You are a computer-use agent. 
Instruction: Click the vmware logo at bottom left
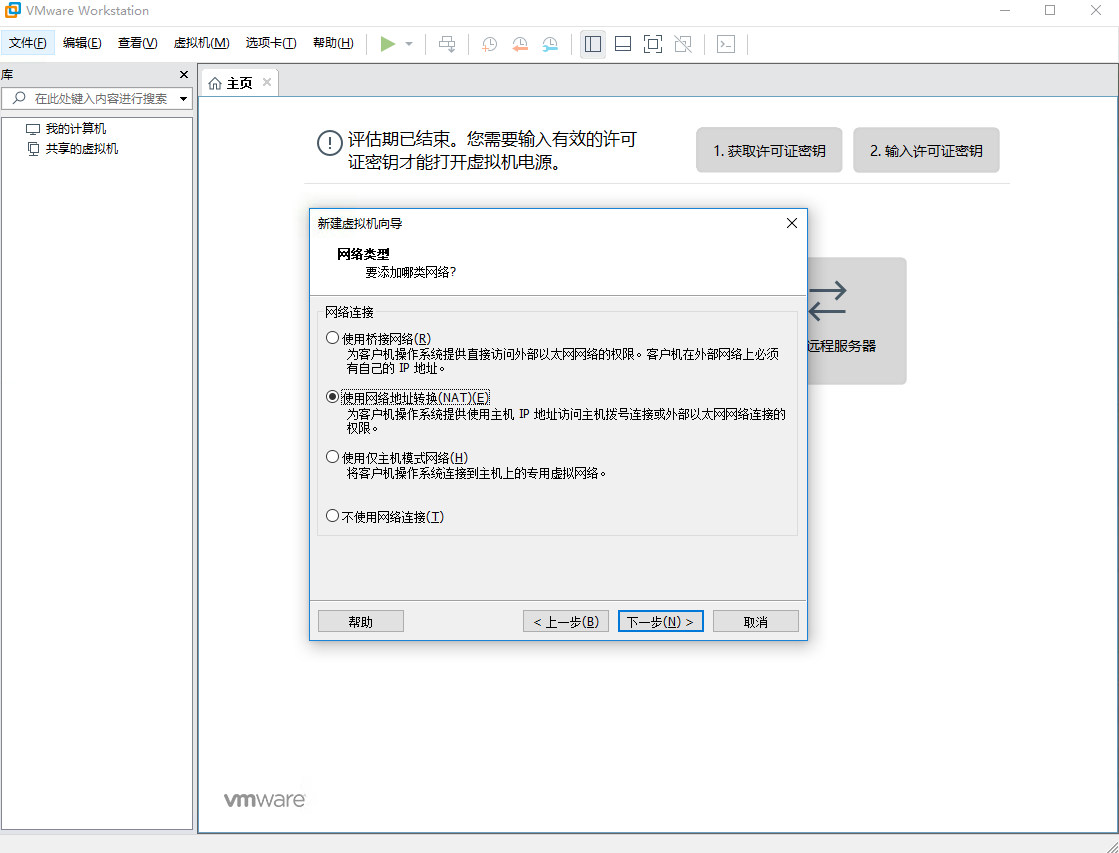click(265, 799)
